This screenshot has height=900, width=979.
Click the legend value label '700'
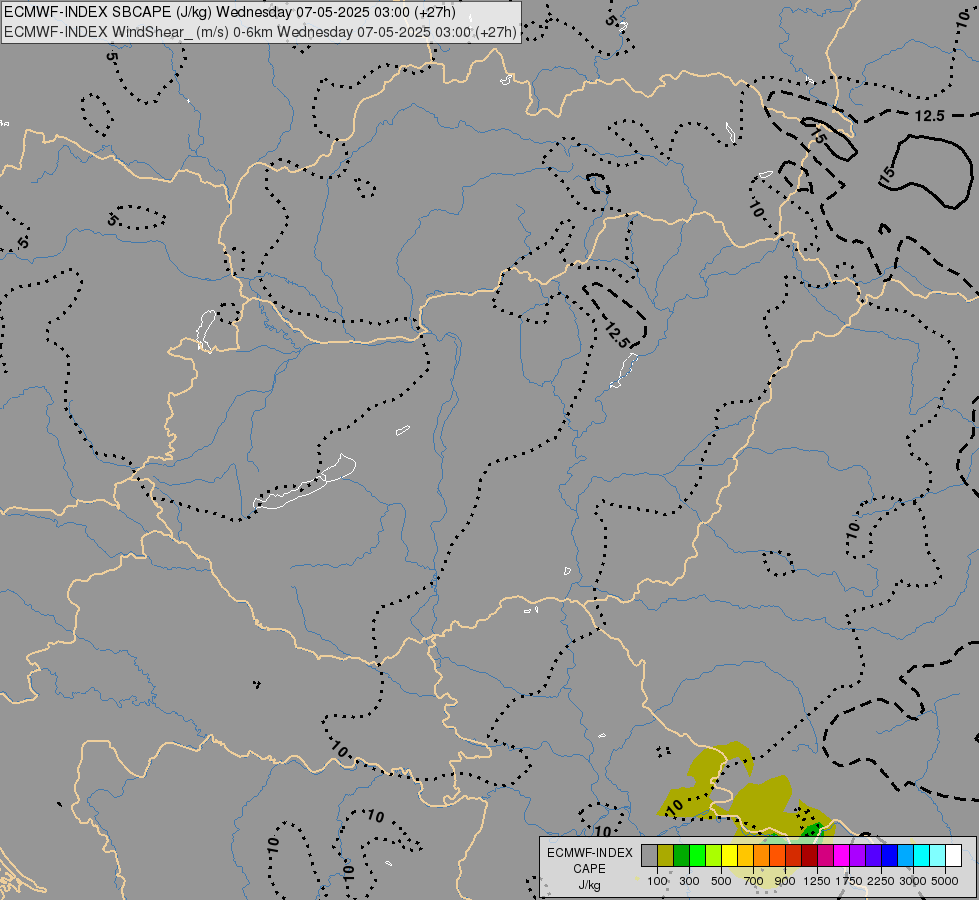754,881
